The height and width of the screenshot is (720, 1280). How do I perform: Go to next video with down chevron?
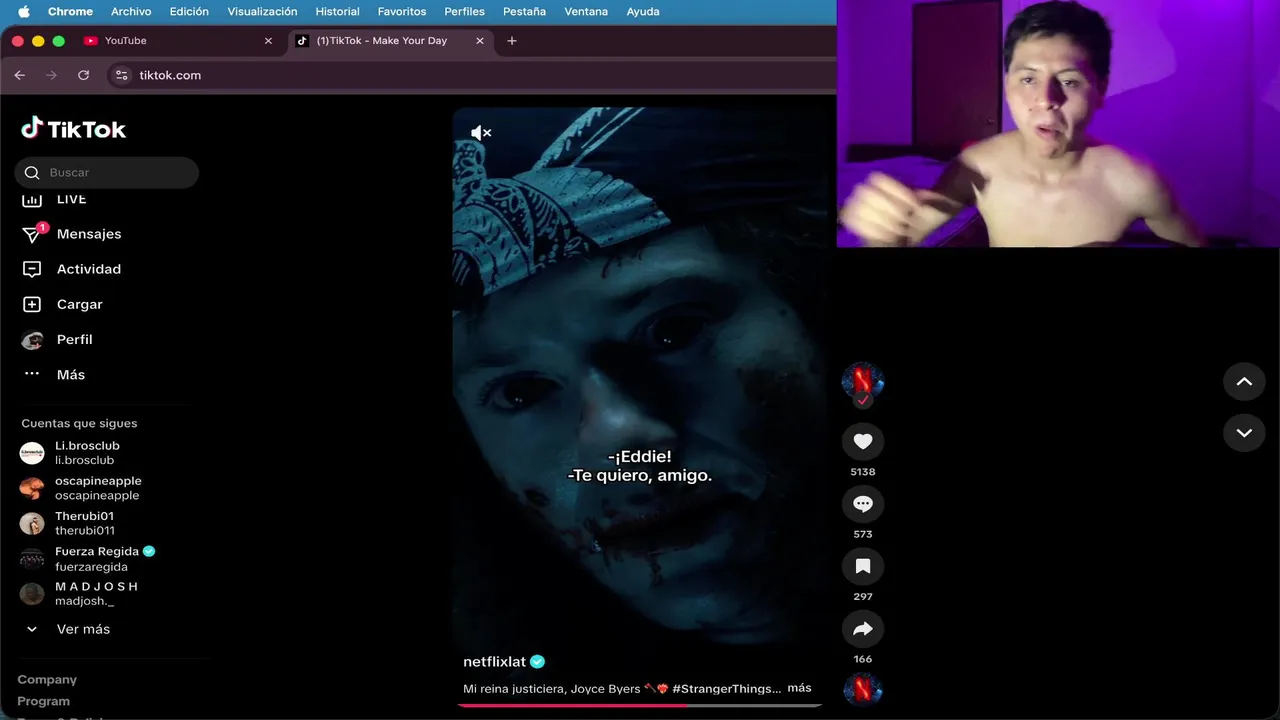coord(1244,433)
